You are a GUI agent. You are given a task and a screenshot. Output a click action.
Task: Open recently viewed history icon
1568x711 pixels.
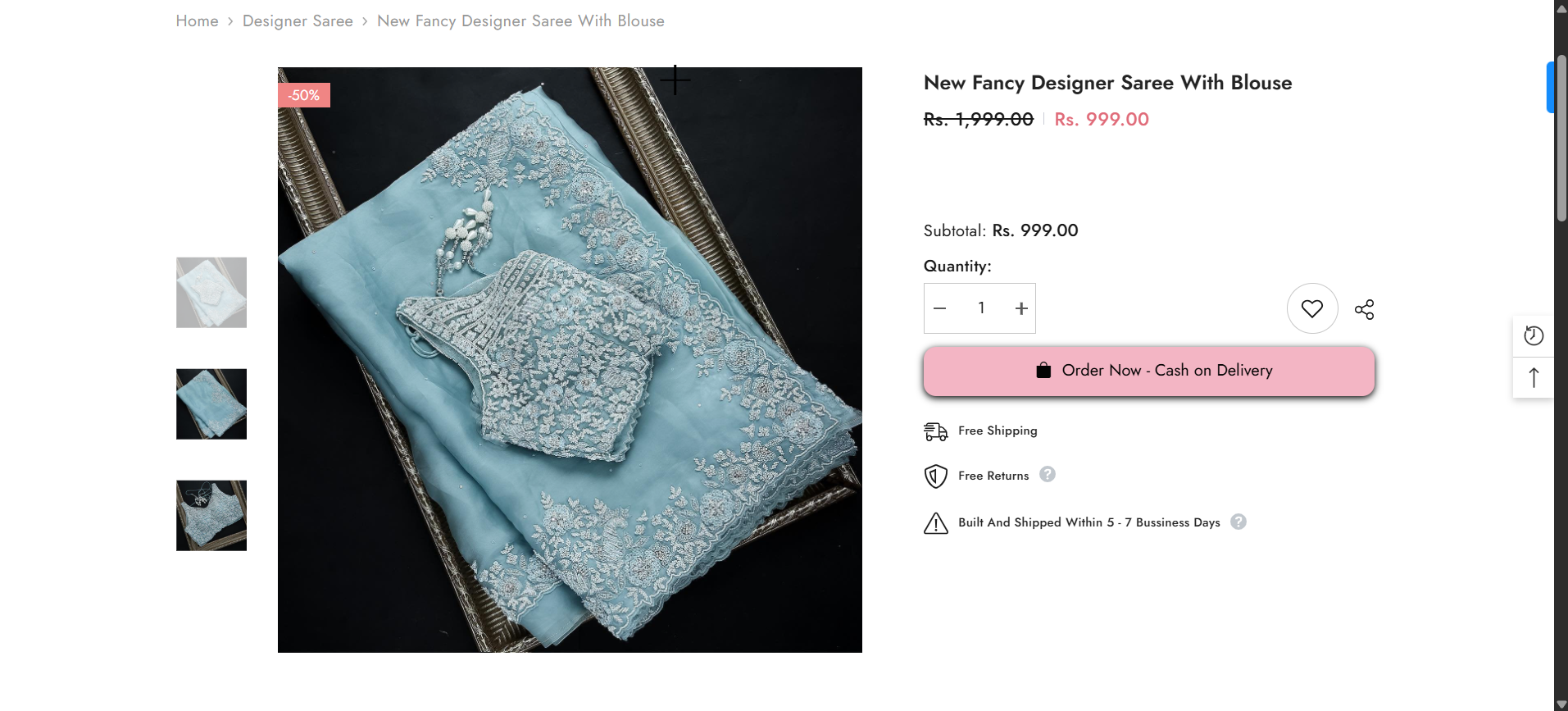(1533, 335)
